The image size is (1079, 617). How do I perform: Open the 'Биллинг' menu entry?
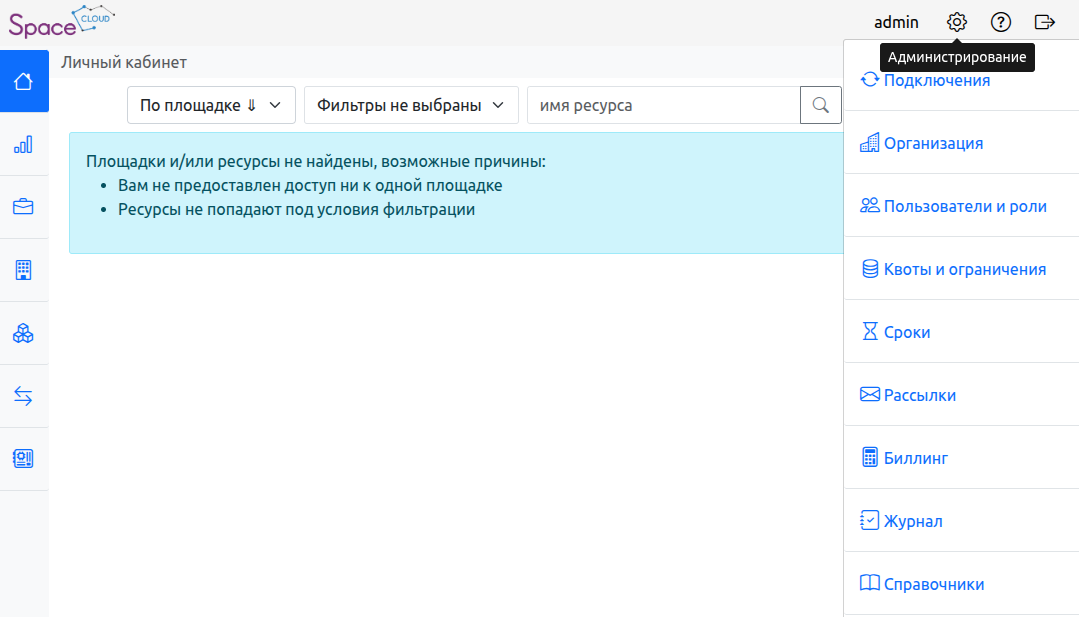pyautogui.click(x=915, y=458)
